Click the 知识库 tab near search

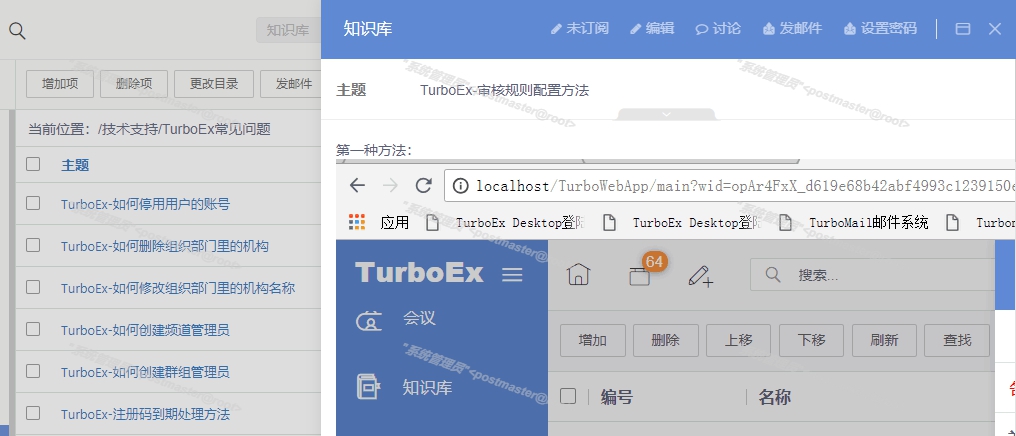[288, 30]
